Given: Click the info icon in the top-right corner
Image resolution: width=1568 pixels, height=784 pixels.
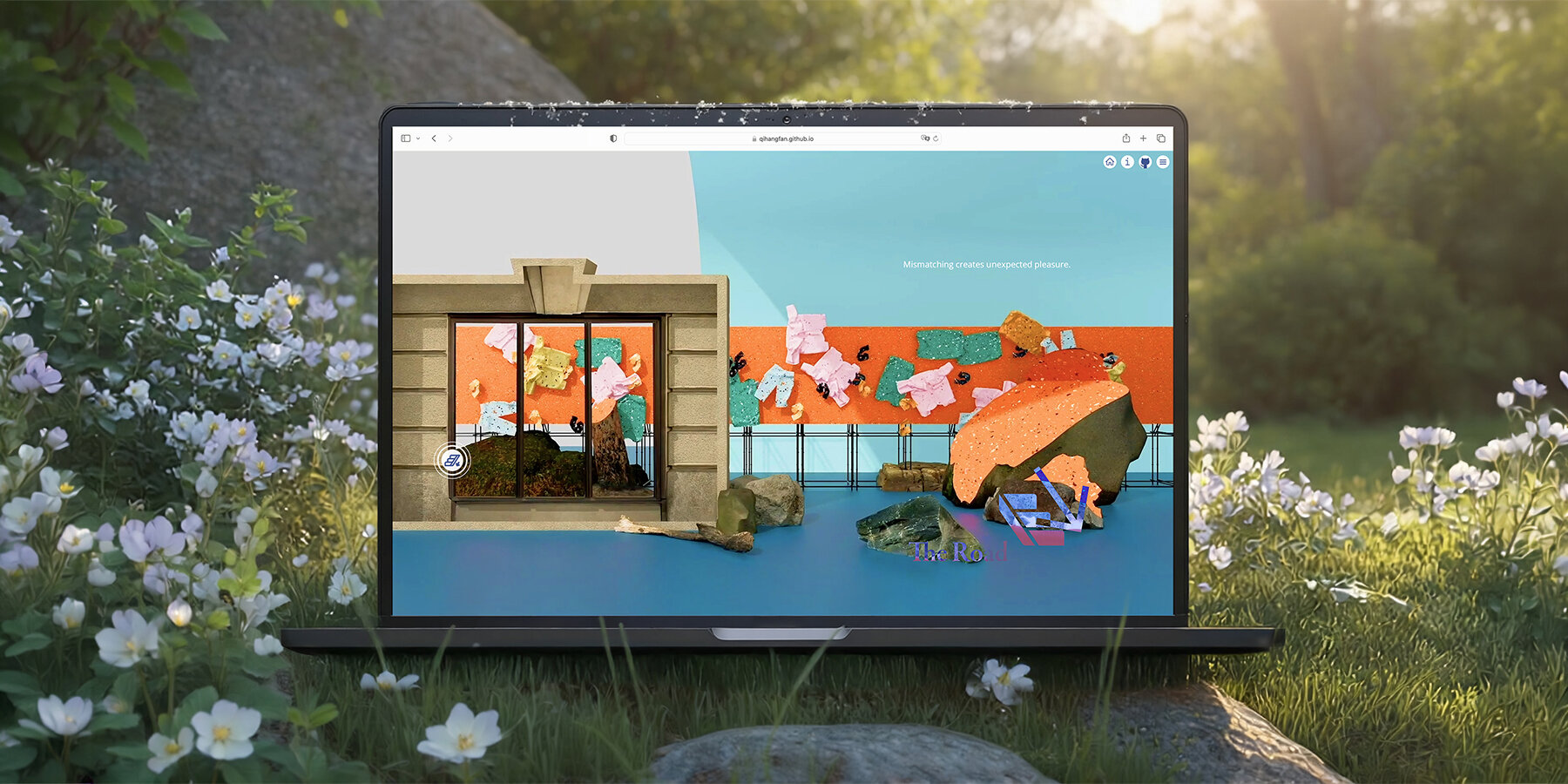Looking at the screenshot, I should pos(1128,162).
